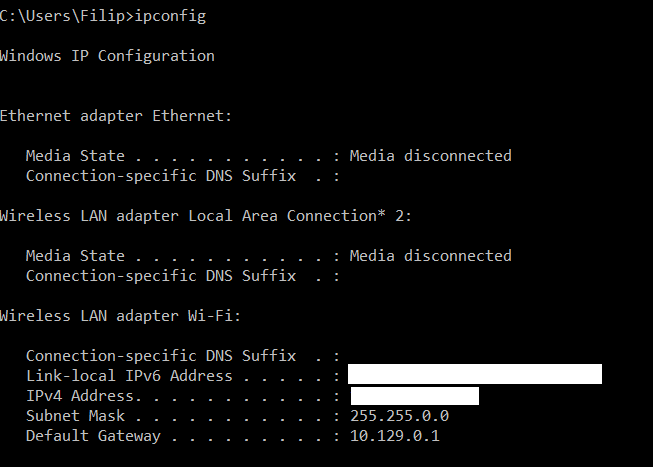Click Media disconnected value under Local Area Connection
The image size is (653, 467).
click(x=431, y=256)
